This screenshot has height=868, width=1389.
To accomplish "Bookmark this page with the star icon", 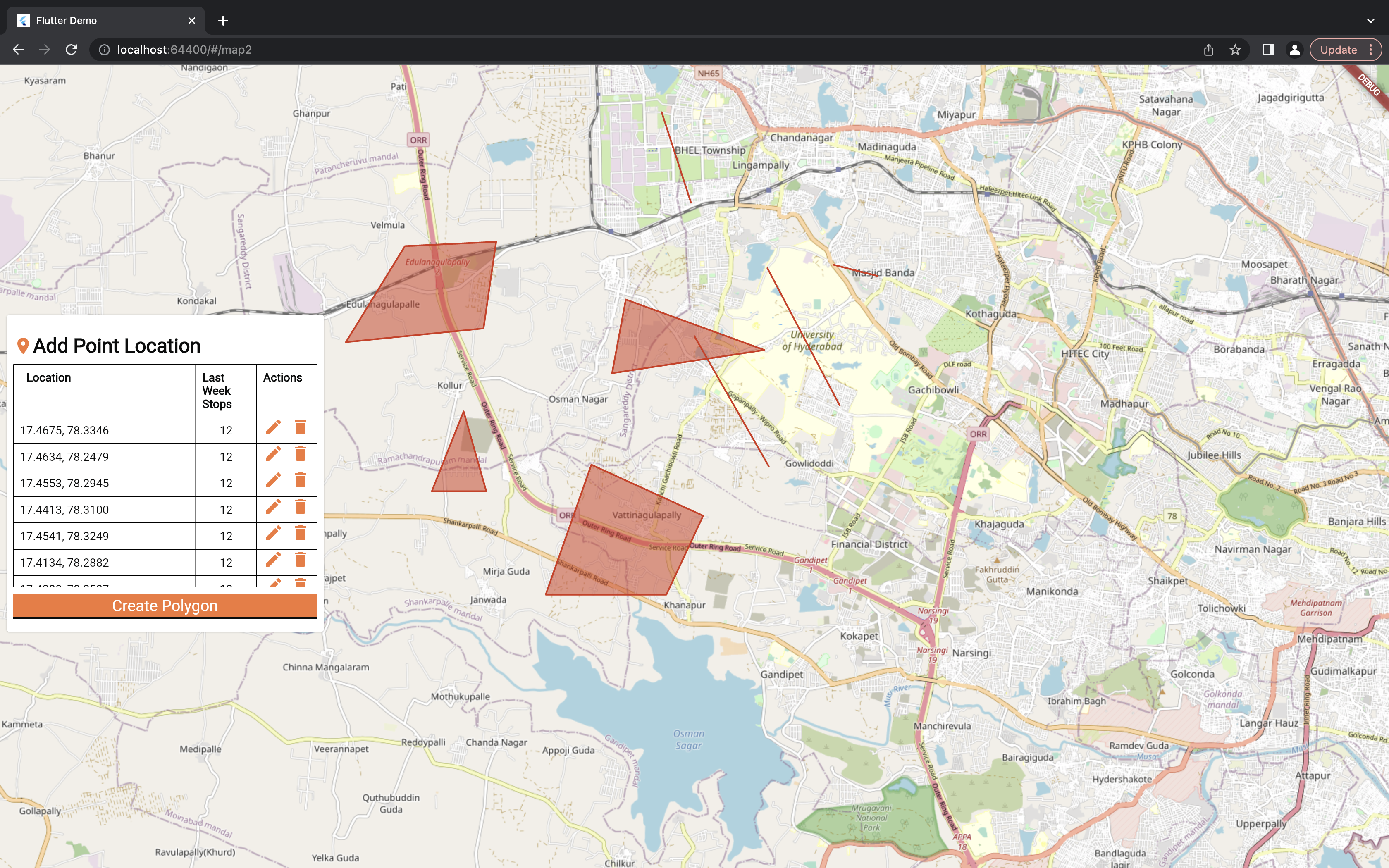I will (1235, 50).
